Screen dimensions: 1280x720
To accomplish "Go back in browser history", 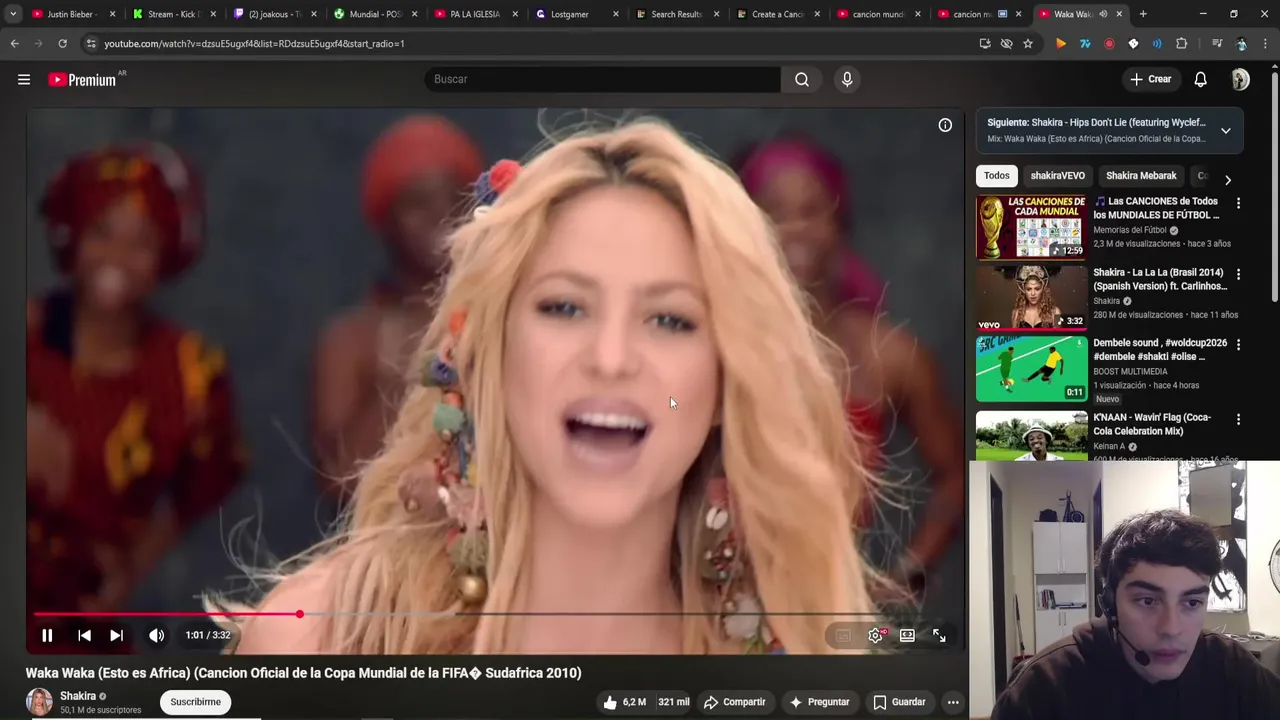I will tap(14, 44).
